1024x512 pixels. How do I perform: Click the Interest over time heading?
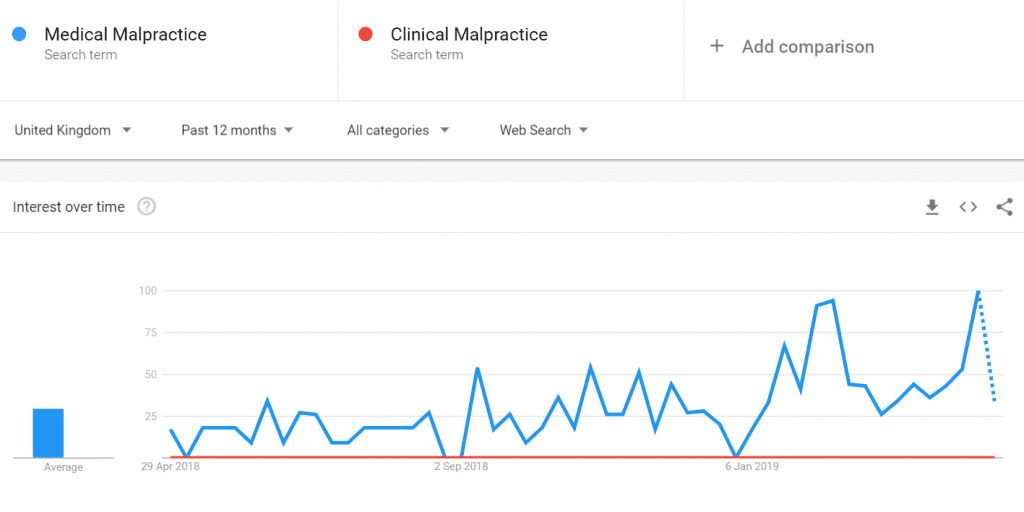(69, 207)
